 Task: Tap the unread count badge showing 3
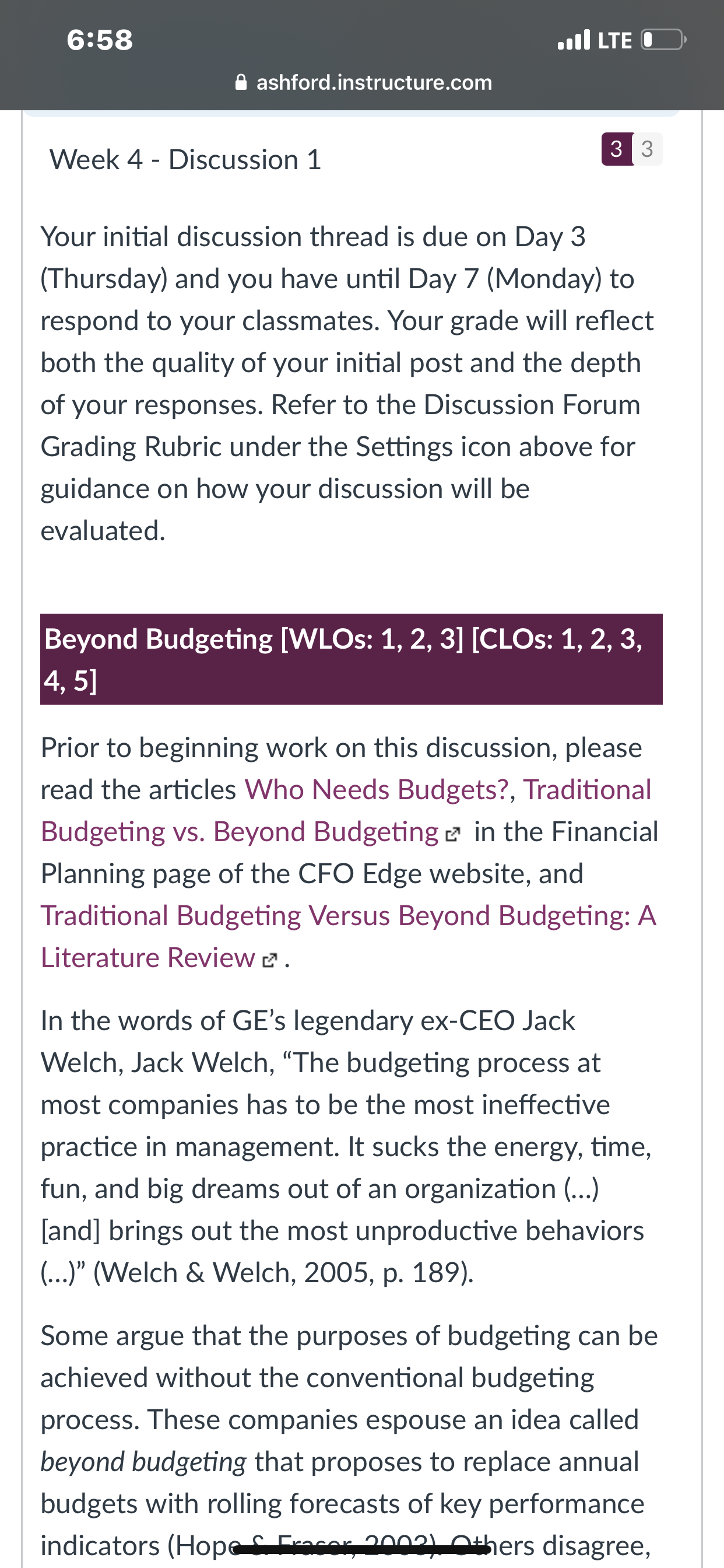point(616,149)
